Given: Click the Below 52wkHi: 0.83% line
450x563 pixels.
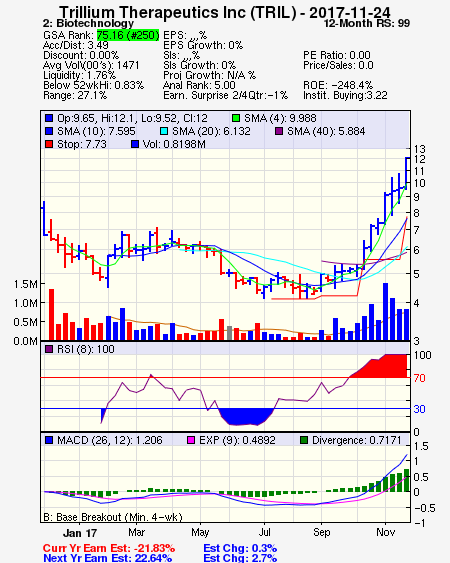Looking at the screenshot, I should 93,85.
